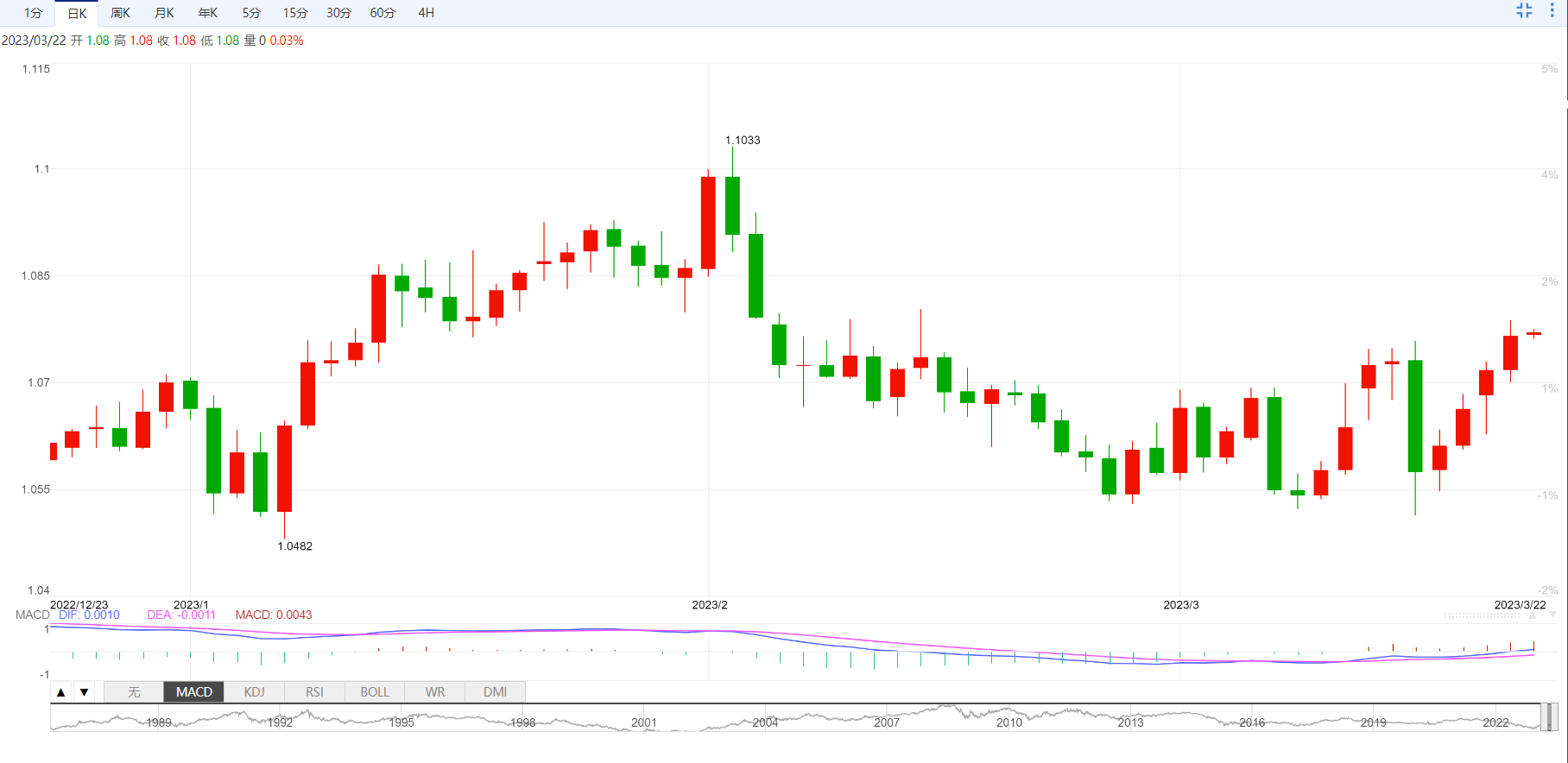Select the 无 (no indicator) tab
Image resolution: width=1568 pixels, height=763 pixels.
[134, 692]
